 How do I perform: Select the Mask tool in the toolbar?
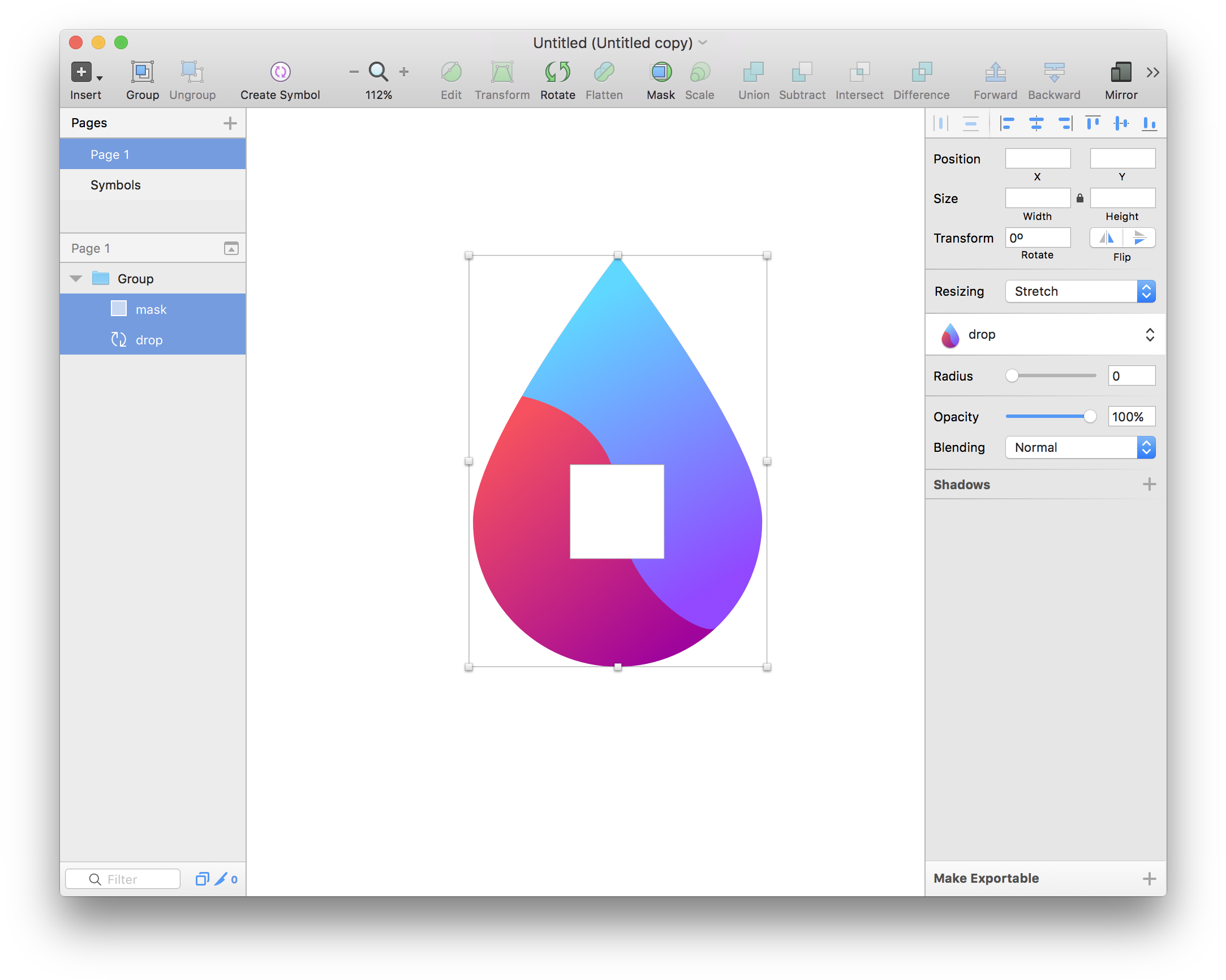(661, 73)
